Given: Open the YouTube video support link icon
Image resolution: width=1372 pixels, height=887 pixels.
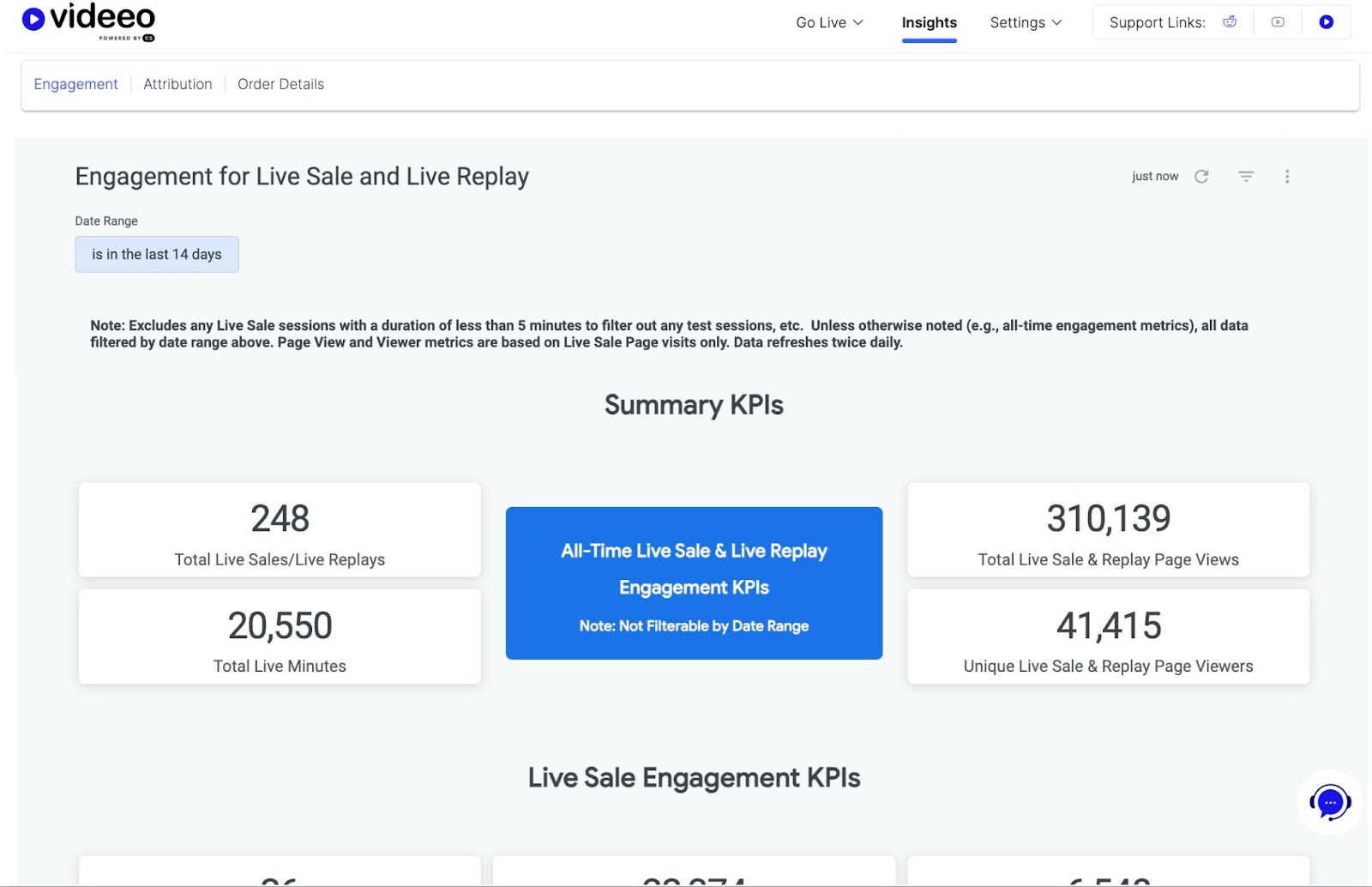Looking at the screenshot, I should (1278, 22).
